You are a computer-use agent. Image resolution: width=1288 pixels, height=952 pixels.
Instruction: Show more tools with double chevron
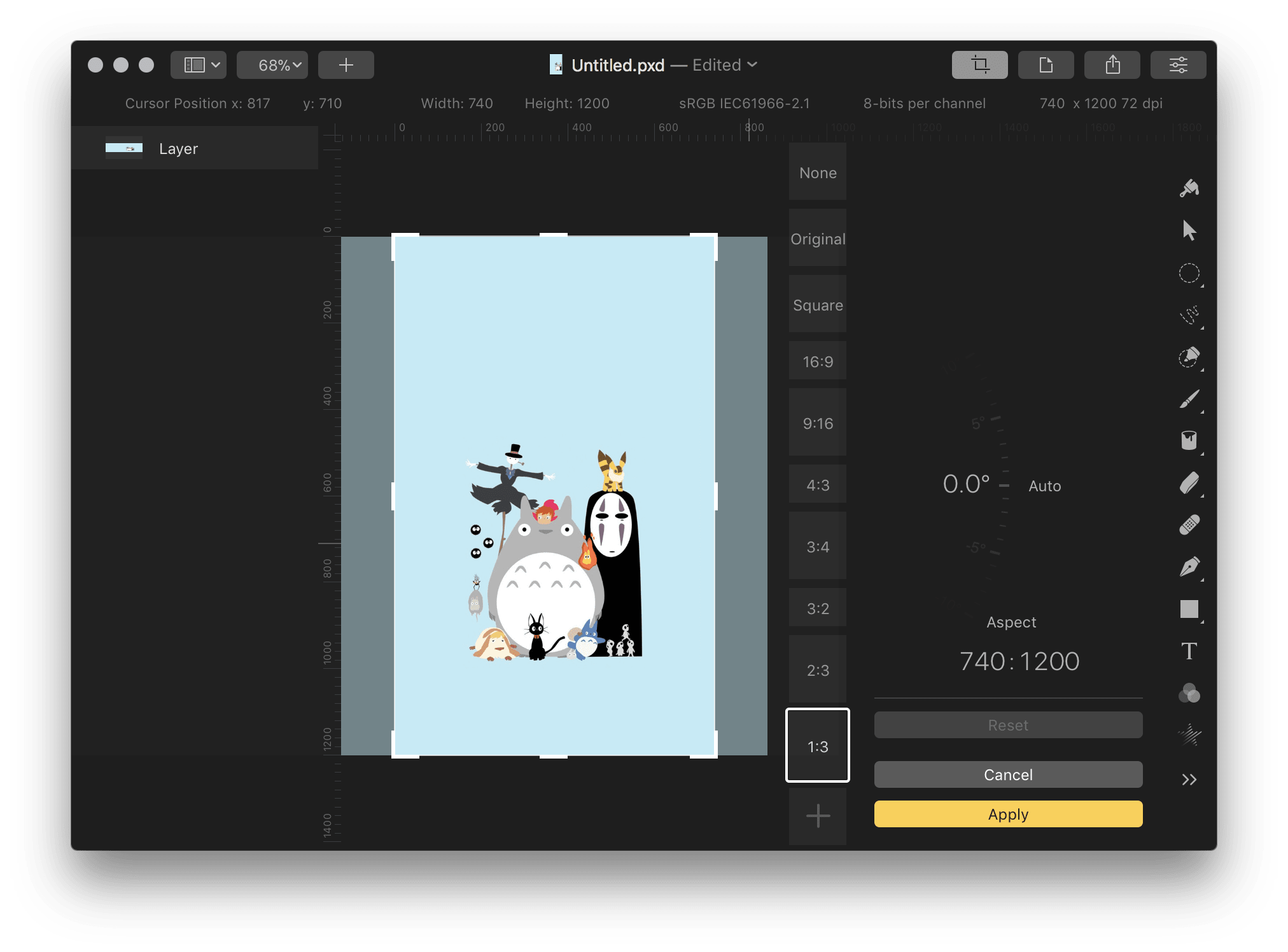1189,780
